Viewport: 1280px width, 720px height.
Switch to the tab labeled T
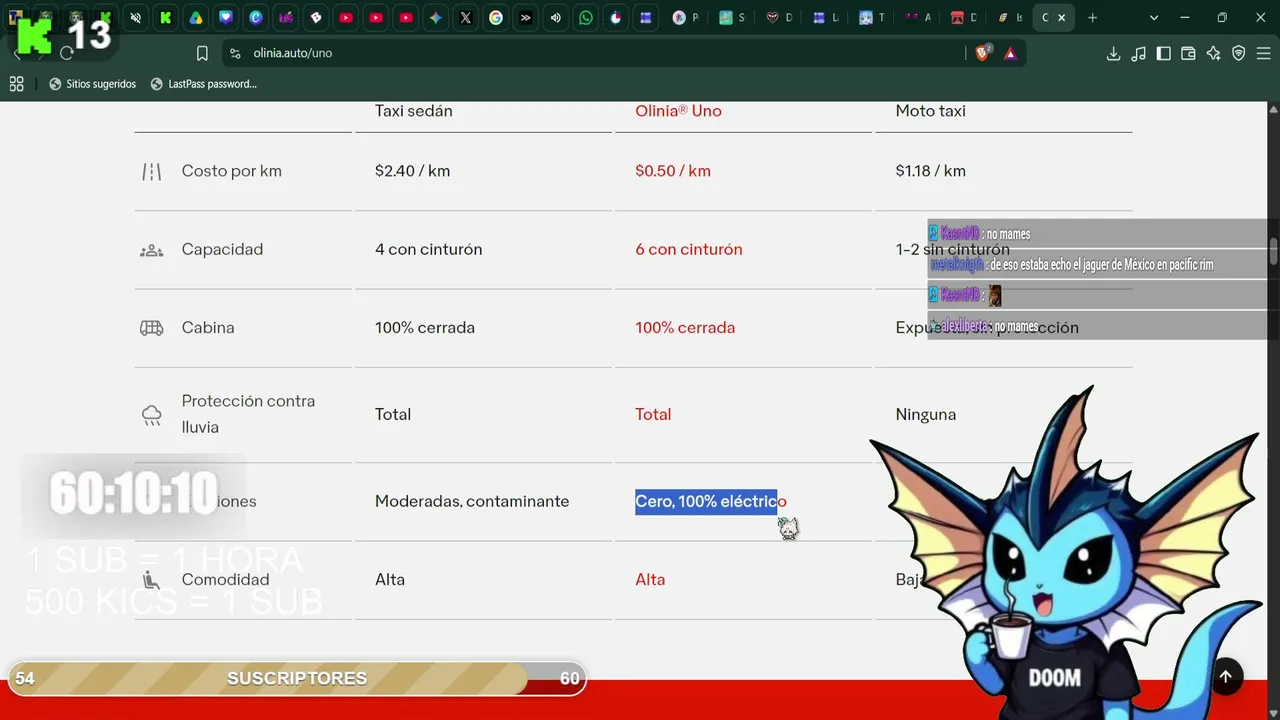[x=872, y=17]
